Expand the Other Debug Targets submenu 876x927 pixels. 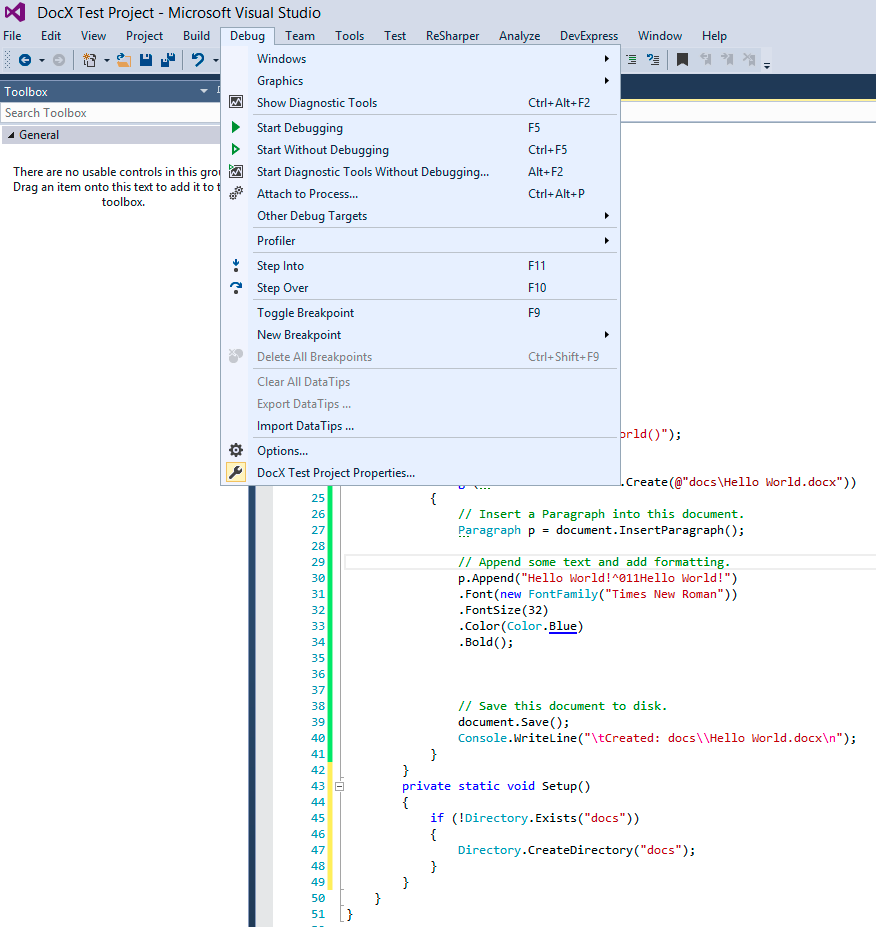[x=607, y=215]
